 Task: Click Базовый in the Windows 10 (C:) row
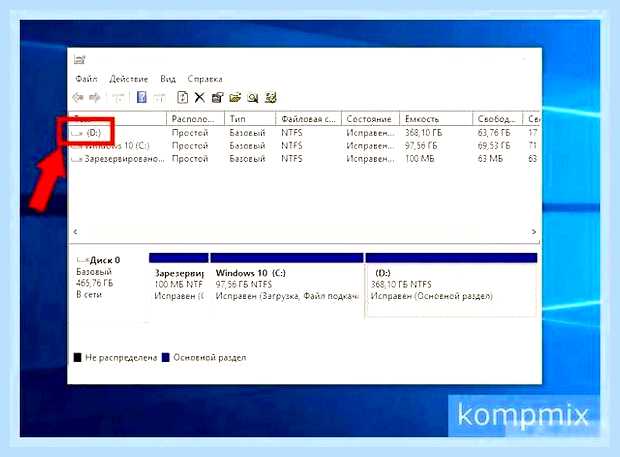coord(247,146)
